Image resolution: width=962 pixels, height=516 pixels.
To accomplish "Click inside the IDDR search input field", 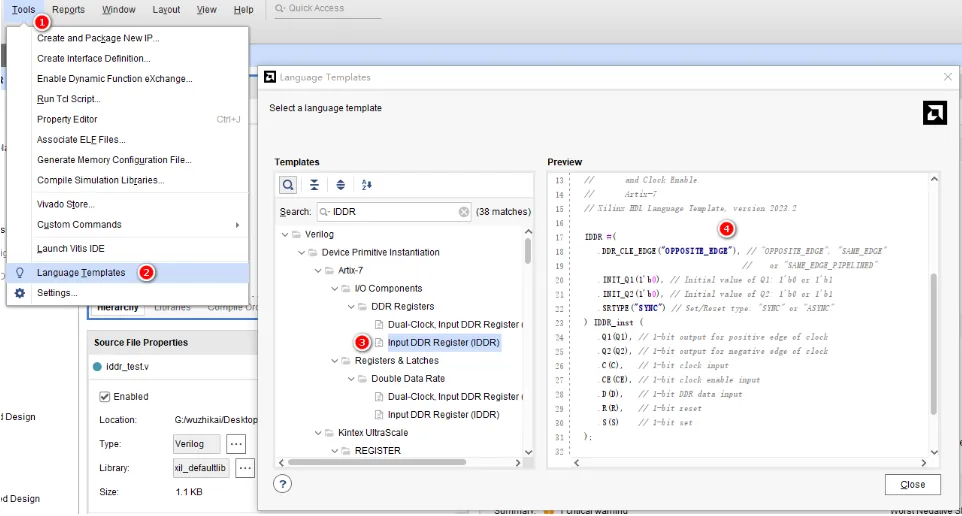I will (x=394, y=212).
